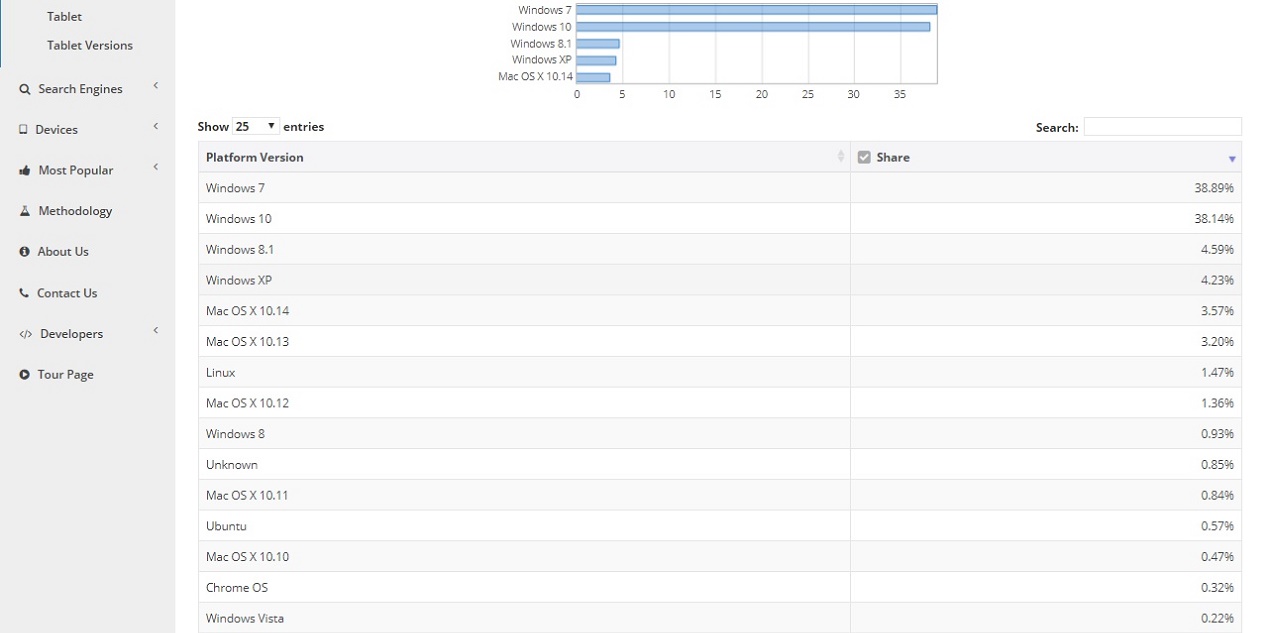This screenshot has height=633, width=1266.
Task: Click the 0.22% share value
Action: click(x=1217, y=619)
